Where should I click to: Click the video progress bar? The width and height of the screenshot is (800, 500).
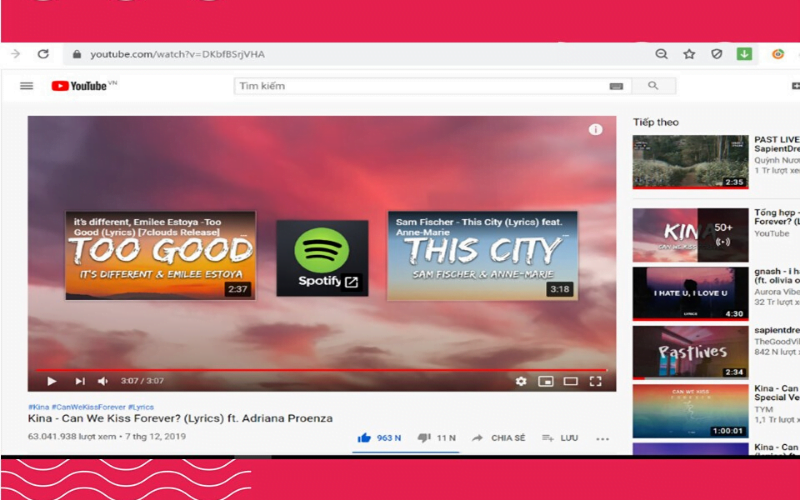(321, 369)
